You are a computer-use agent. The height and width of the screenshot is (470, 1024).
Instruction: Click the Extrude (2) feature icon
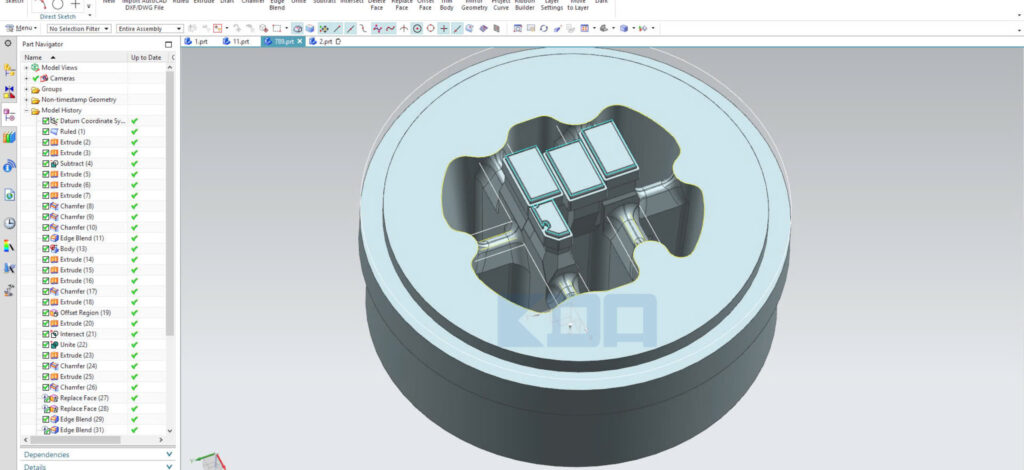(x=54, y=142)
